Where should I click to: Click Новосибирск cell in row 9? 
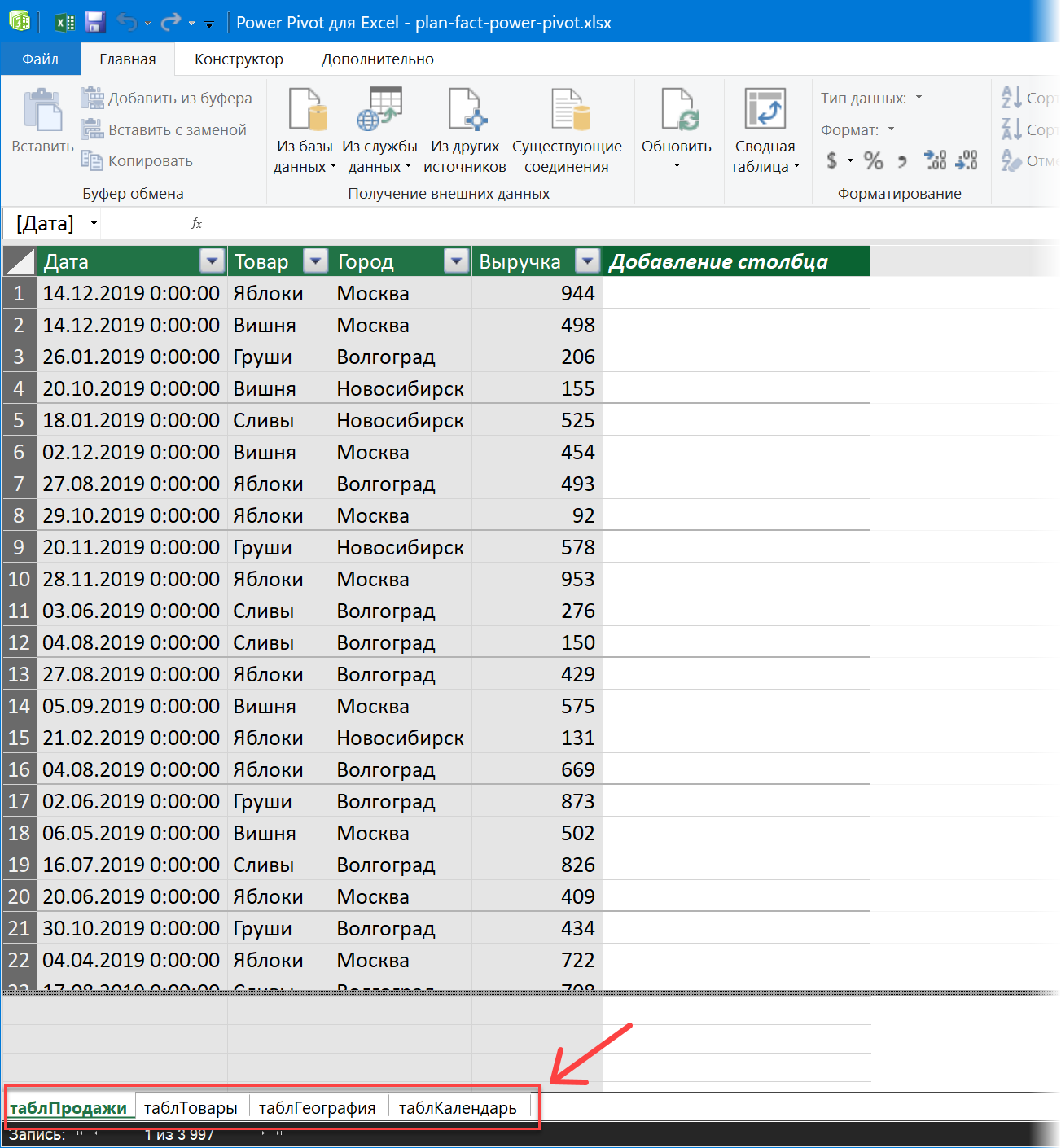click(401, 547)
